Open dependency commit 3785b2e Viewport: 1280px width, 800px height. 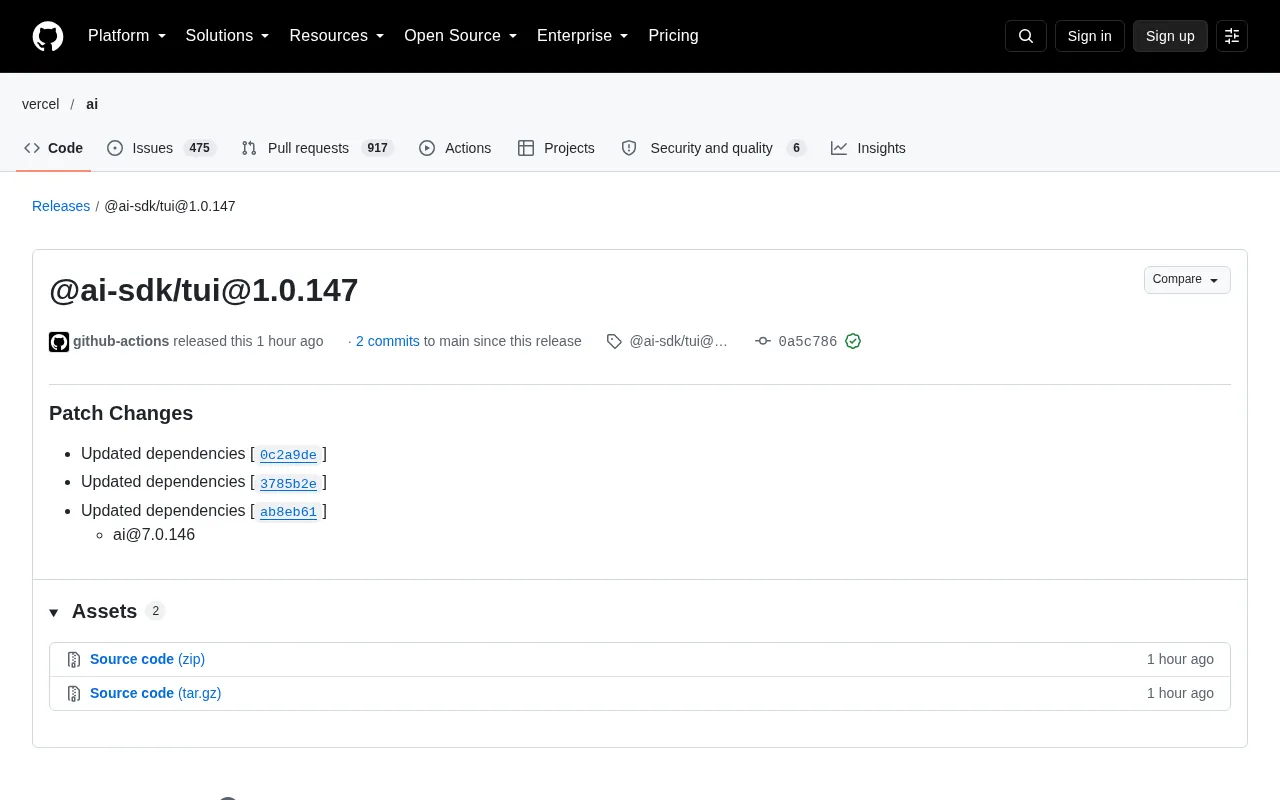click(x=288, y=484)
